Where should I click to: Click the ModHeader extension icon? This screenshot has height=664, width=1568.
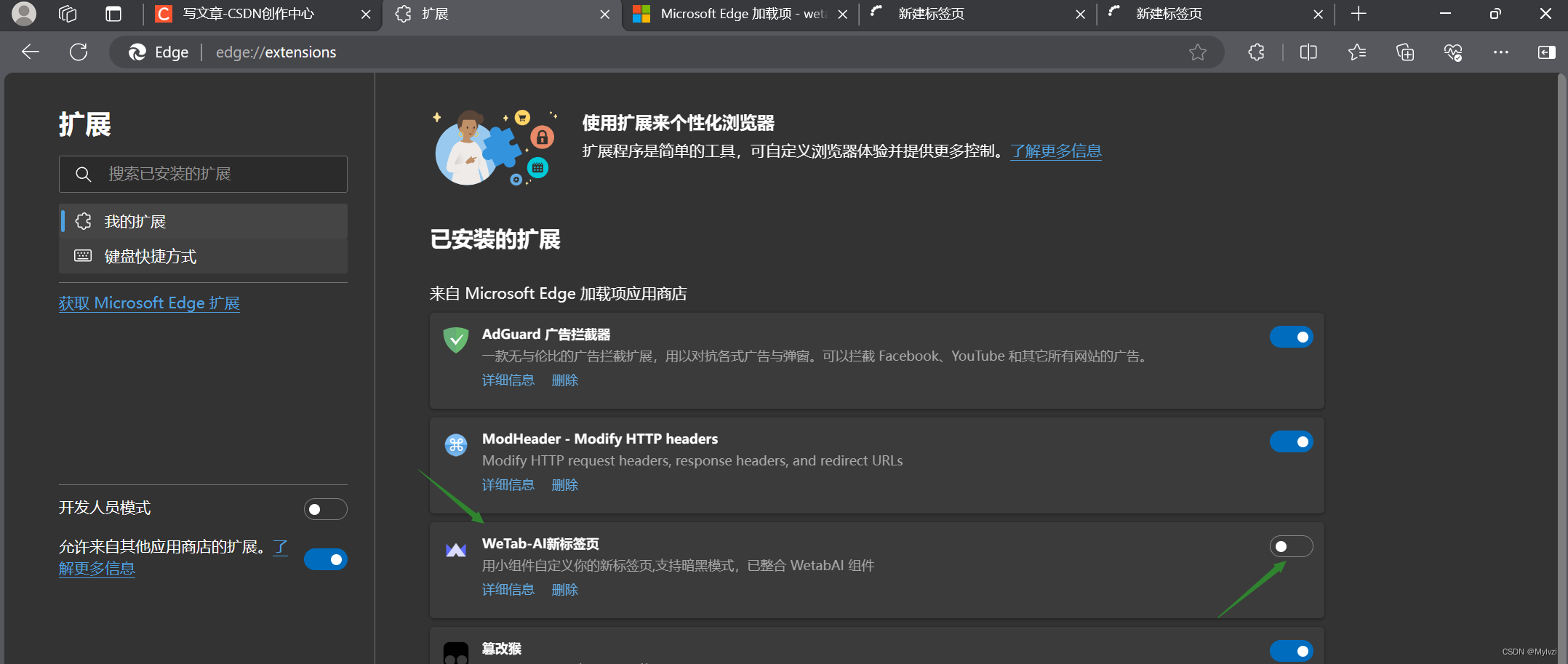click(x=456, y=444)
